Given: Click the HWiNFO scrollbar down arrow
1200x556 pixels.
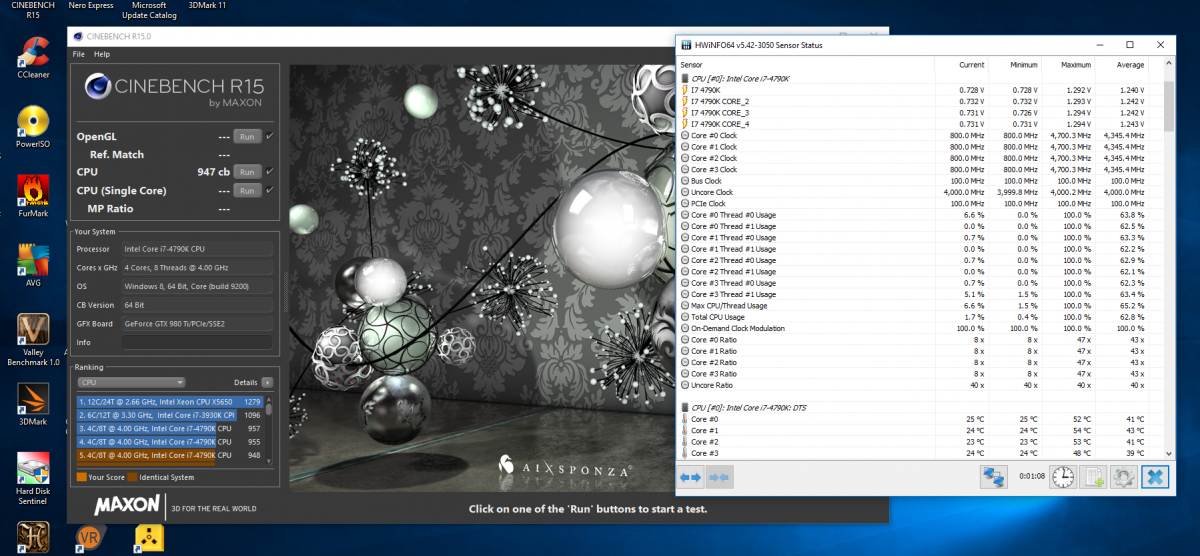Looking at the screenshot, I should (1169, 453).
